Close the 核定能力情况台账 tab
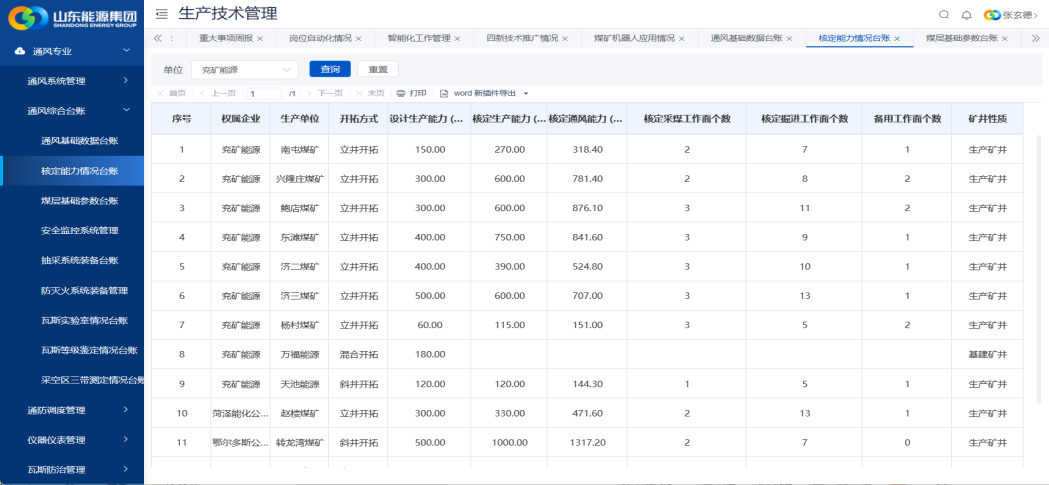1049x485 pixels. pyautogui.click(x=897, y=38)
